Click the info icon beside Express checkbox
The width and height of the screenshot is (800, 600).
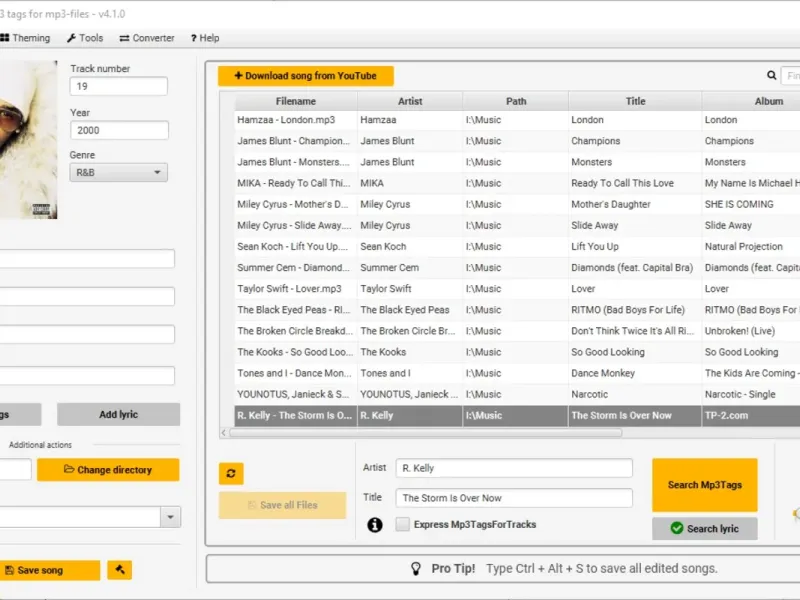point(375,525)
